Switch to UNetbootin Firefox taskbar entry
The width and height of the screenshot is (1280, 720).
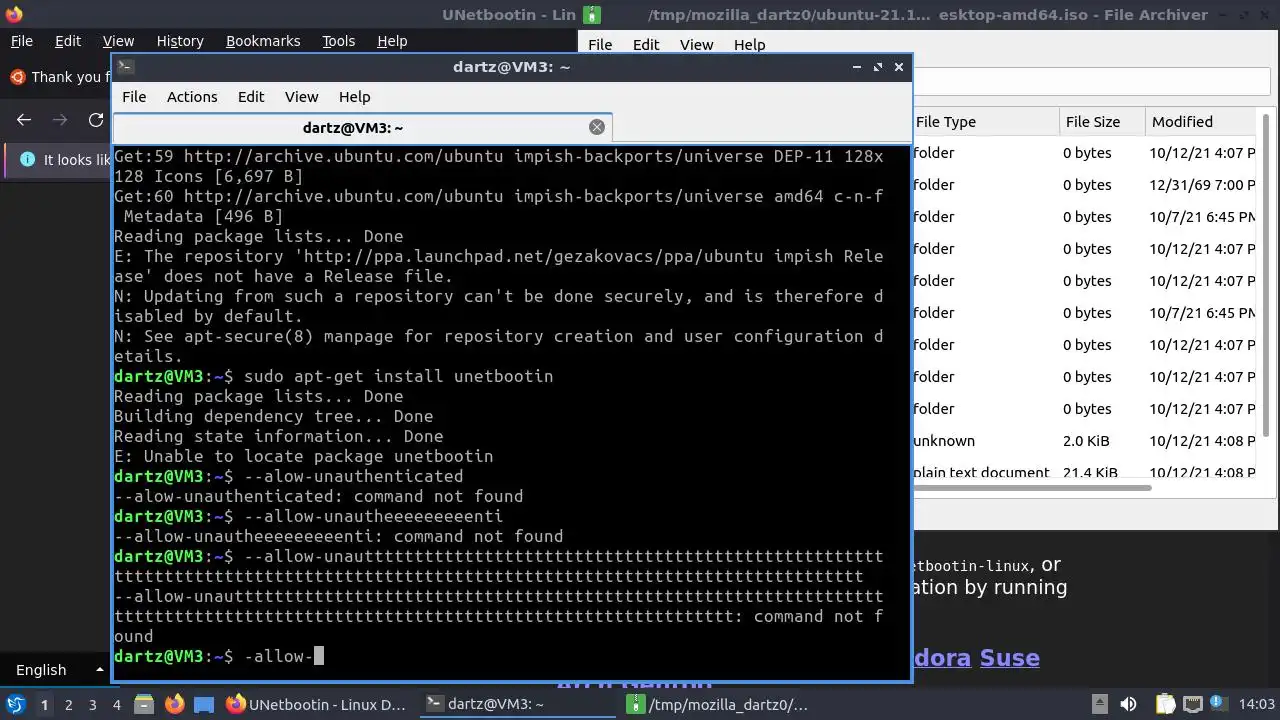(318, 704)
